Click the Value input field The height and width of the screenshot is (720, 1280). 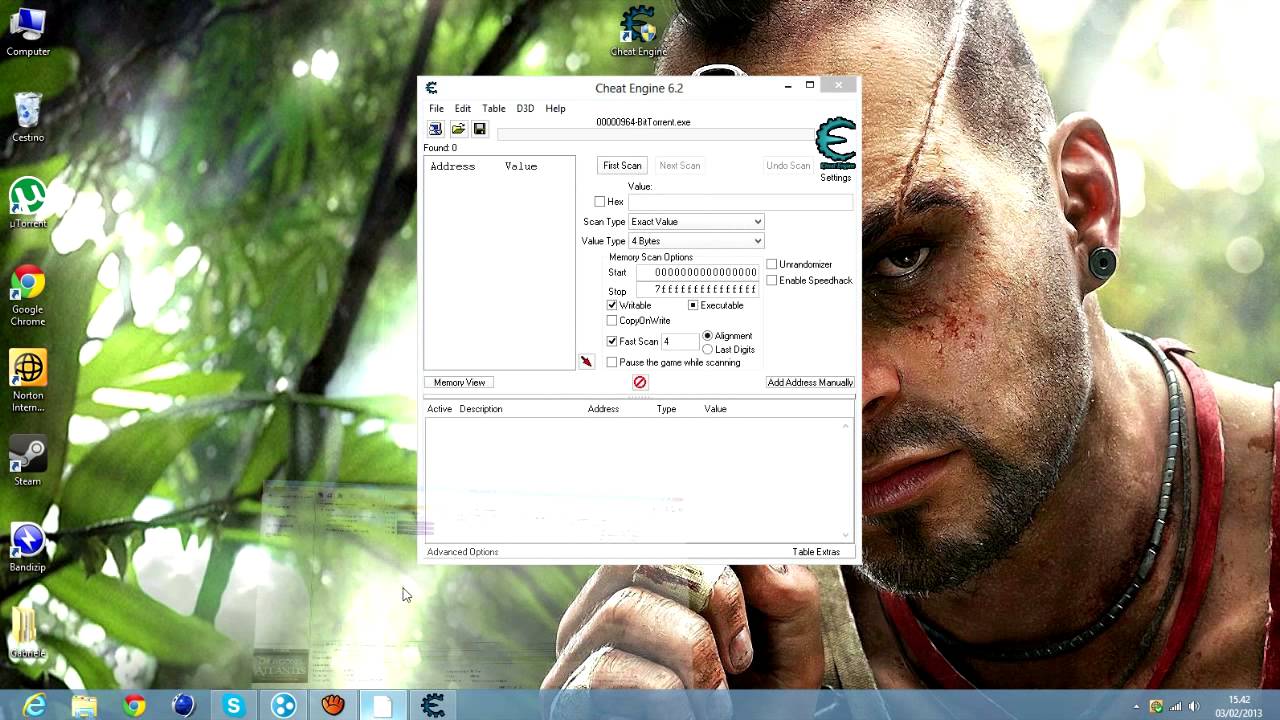[740, 202]
